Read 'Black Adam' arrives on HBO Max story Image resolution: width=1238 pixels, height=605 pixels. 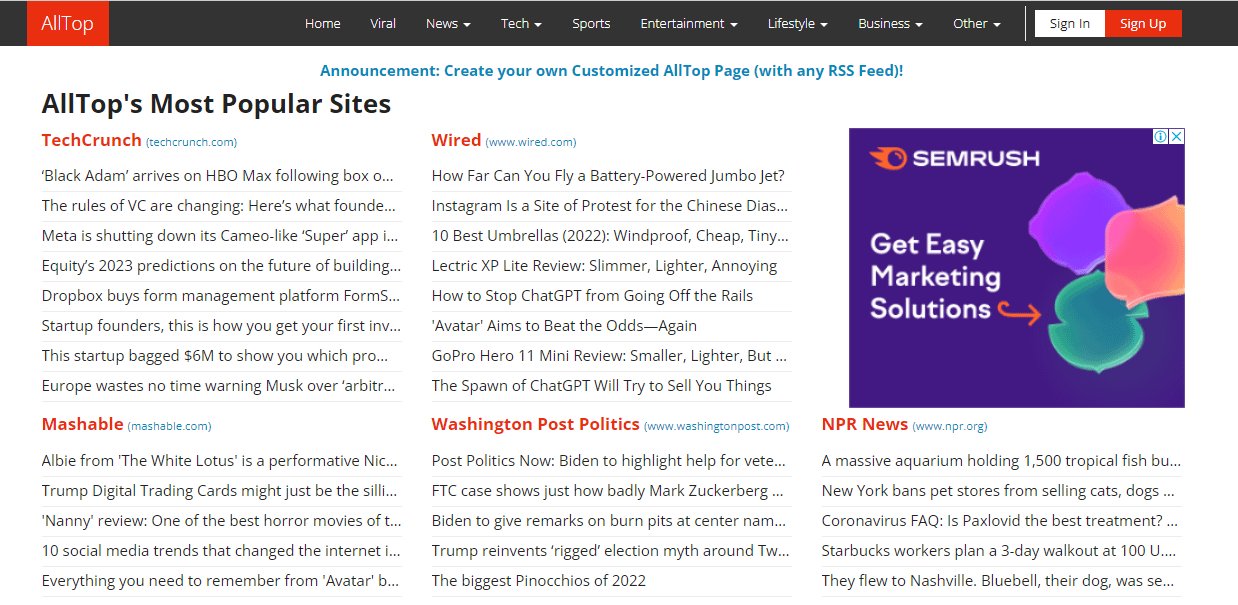pyautogui.click(x=218, y=176)
